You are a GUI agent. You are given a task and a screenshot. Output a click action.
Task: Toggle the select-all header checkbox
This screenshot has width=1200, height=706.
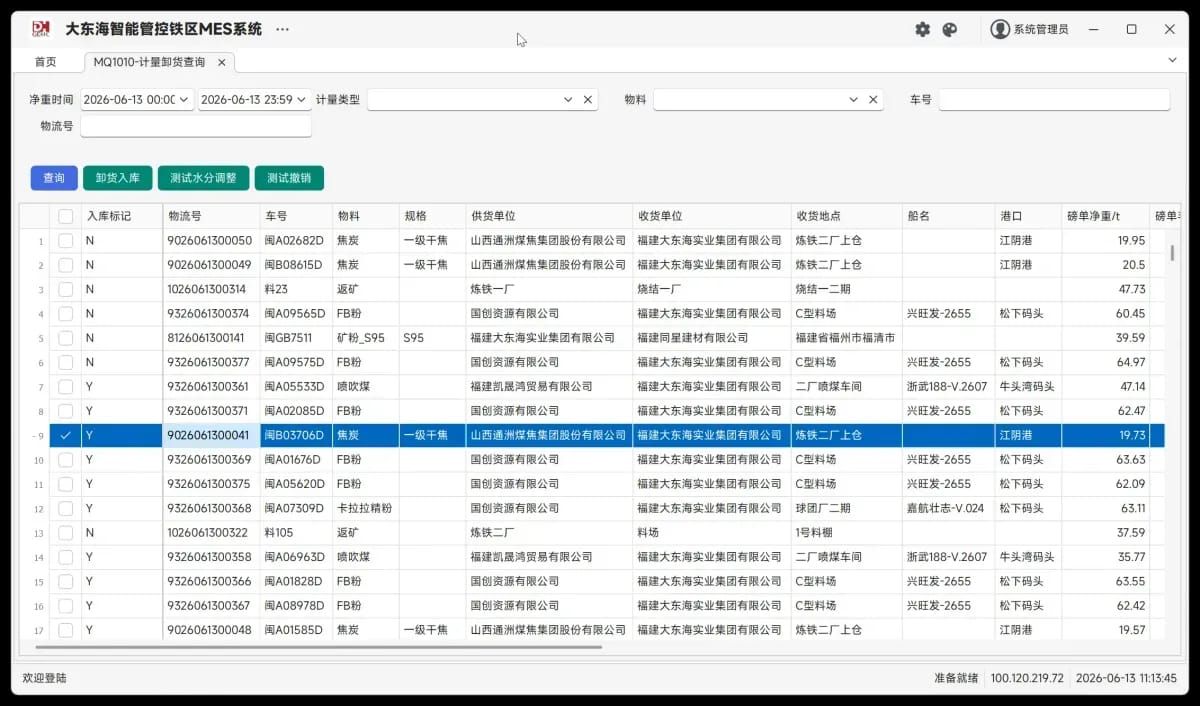tap(65, 216)
